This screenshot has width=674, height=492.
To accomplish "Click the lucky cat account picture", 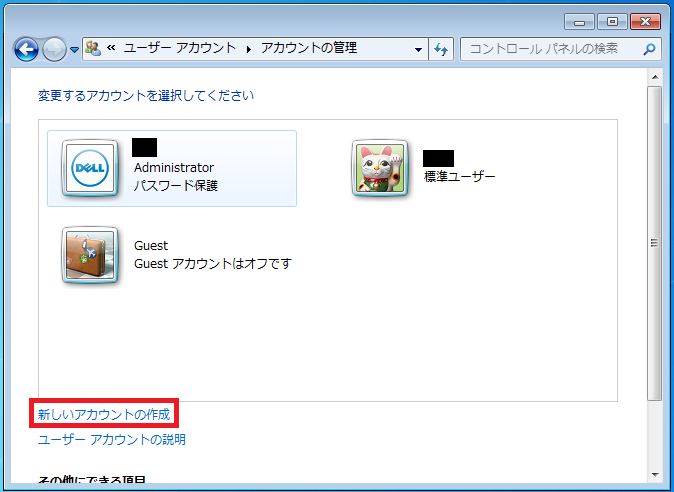I will point(380,168).
